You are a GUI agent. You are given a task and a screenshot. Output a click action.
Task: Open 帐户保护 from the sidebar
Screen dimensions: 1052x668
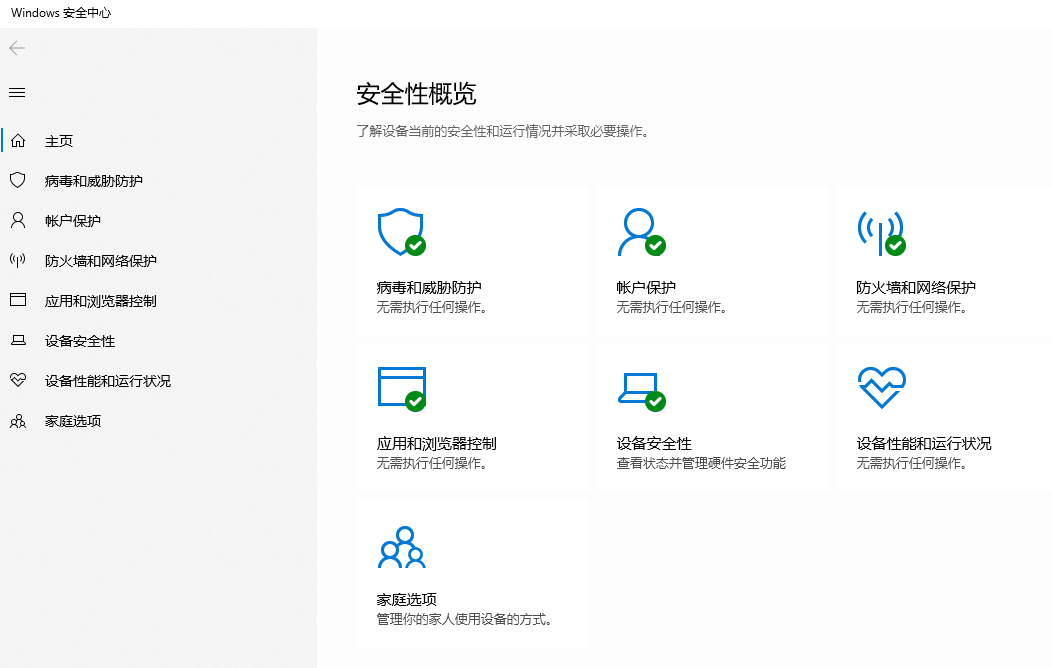click(x=72, y=221)
